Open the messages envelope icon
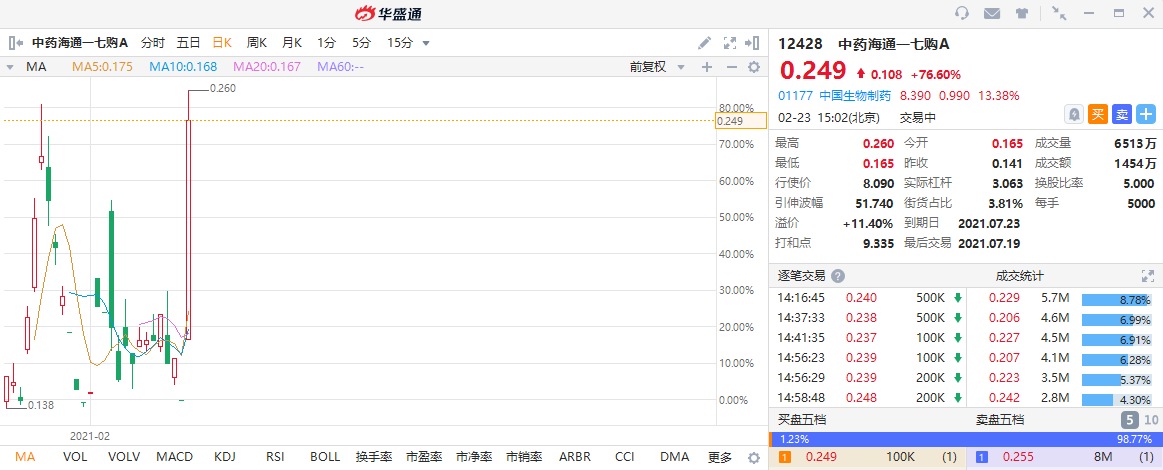This screenshot has width=1163, height=470. click(x=991, y=13)
